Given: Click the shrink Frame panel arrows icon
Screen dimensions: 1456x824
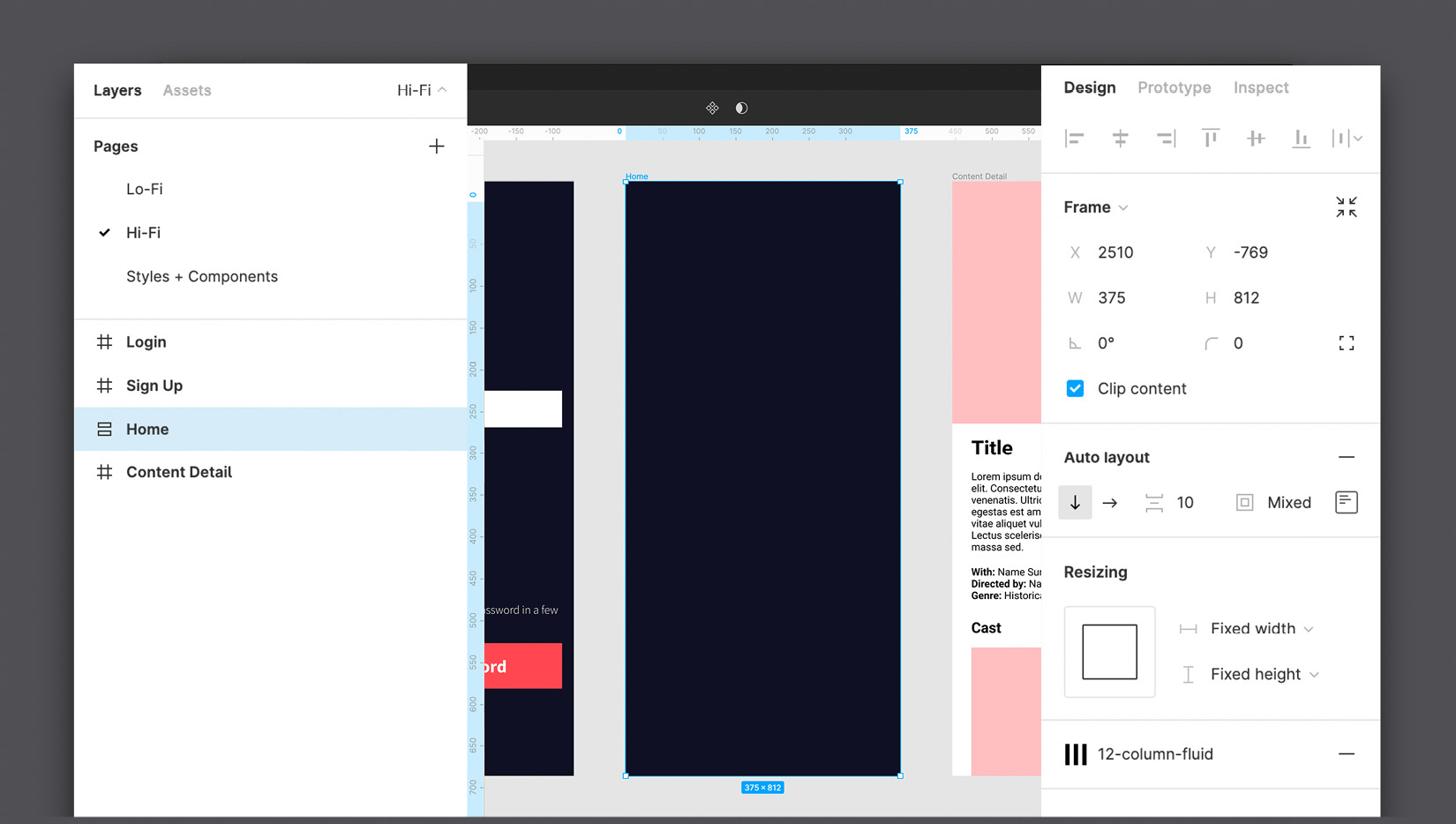Looking at the screenshot, I should pos(1346,206).
